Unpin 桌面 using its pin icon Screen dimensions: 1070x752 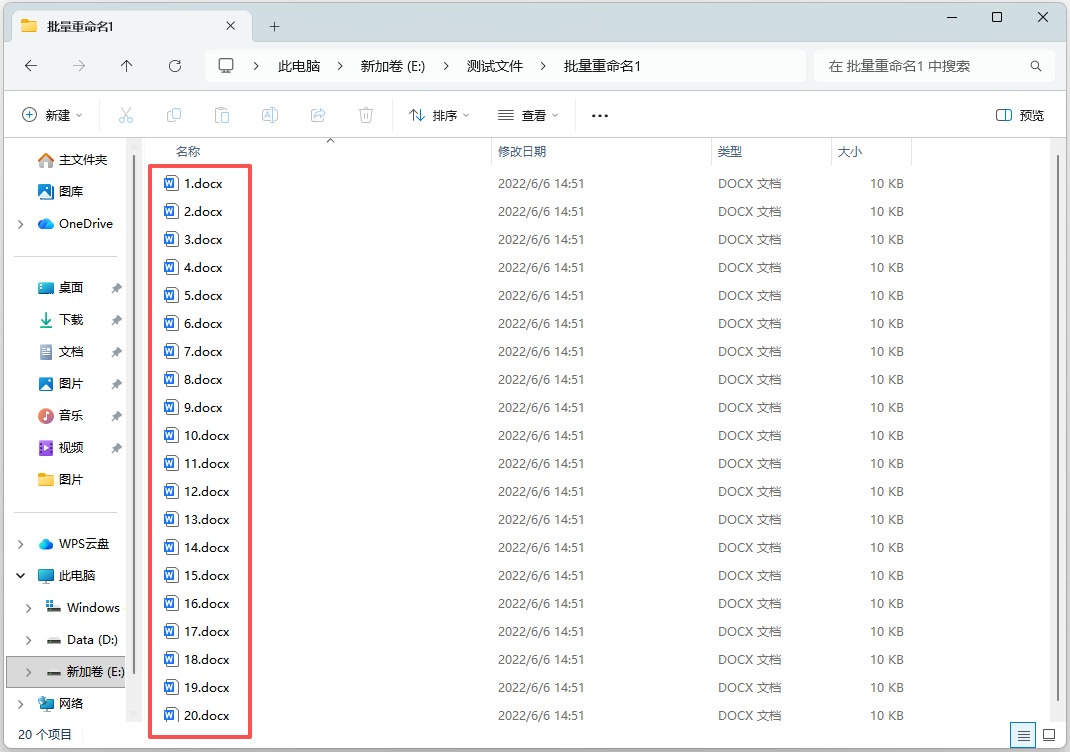116,289
